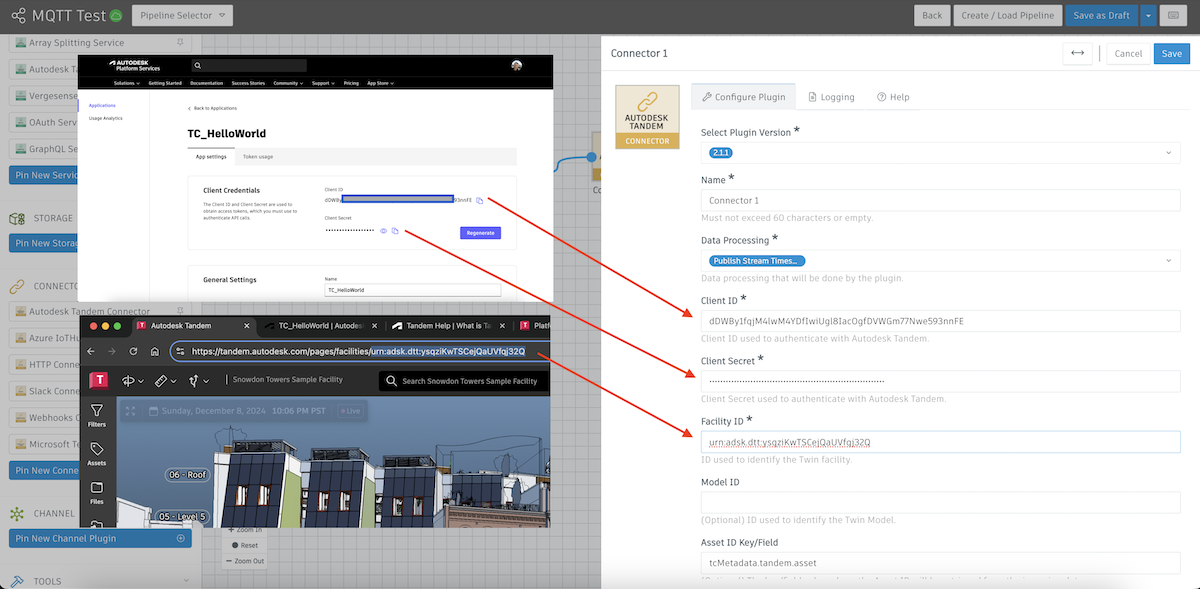Viewport: 1200px width, 589px height.
Task: Click the copy icon next to Client ID in Autodesk Platform Services
Action: point(479,200)
